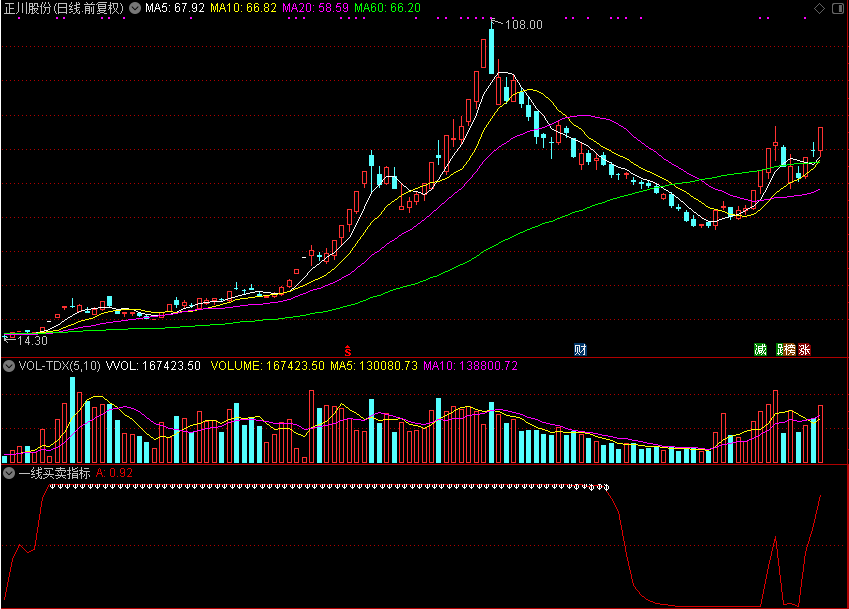The height and width of the screenshot is (609, 849).
Task: Click the green MA60: 66.20 label
Action: (x=387, y=8)
